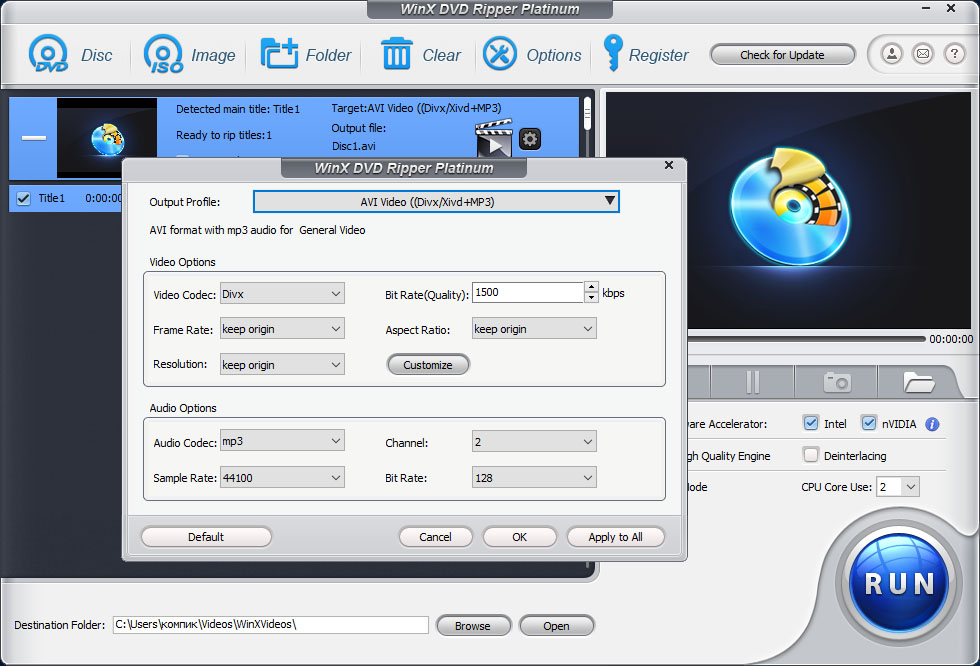Image resolution: width=980 pixels, height=666 pixels.
Task: Click the title list scrollbar
Action: (587, 114)
